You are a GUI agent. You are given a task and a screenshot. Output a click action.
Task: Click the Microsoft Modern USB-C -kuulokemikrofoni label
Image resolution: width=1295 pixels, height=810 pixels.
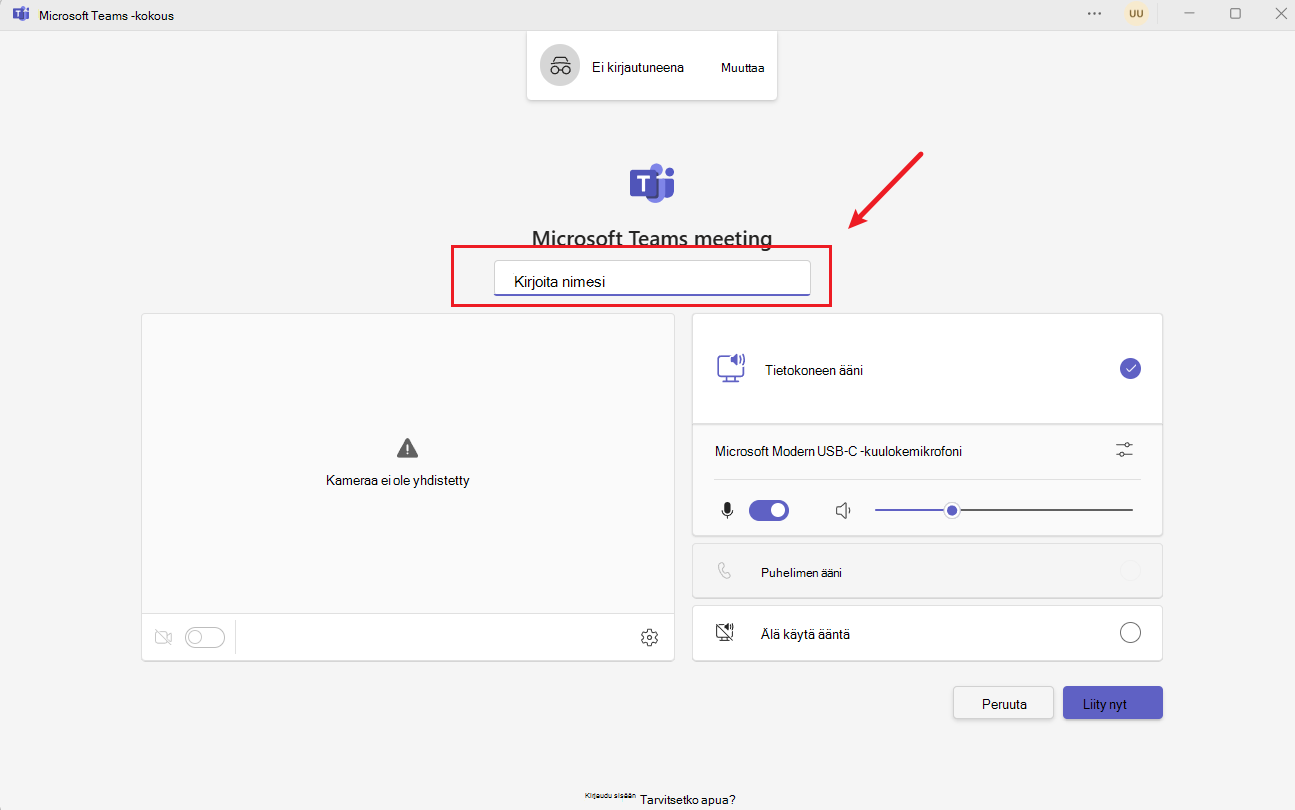[x=838, y=451]
